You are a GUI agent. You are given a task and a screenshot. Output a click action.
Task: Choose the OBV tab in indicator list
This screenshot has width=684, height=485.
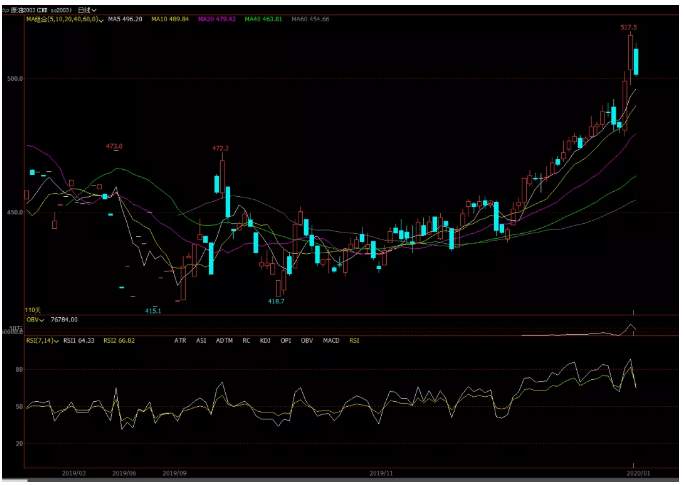click(x=307, y=340)
